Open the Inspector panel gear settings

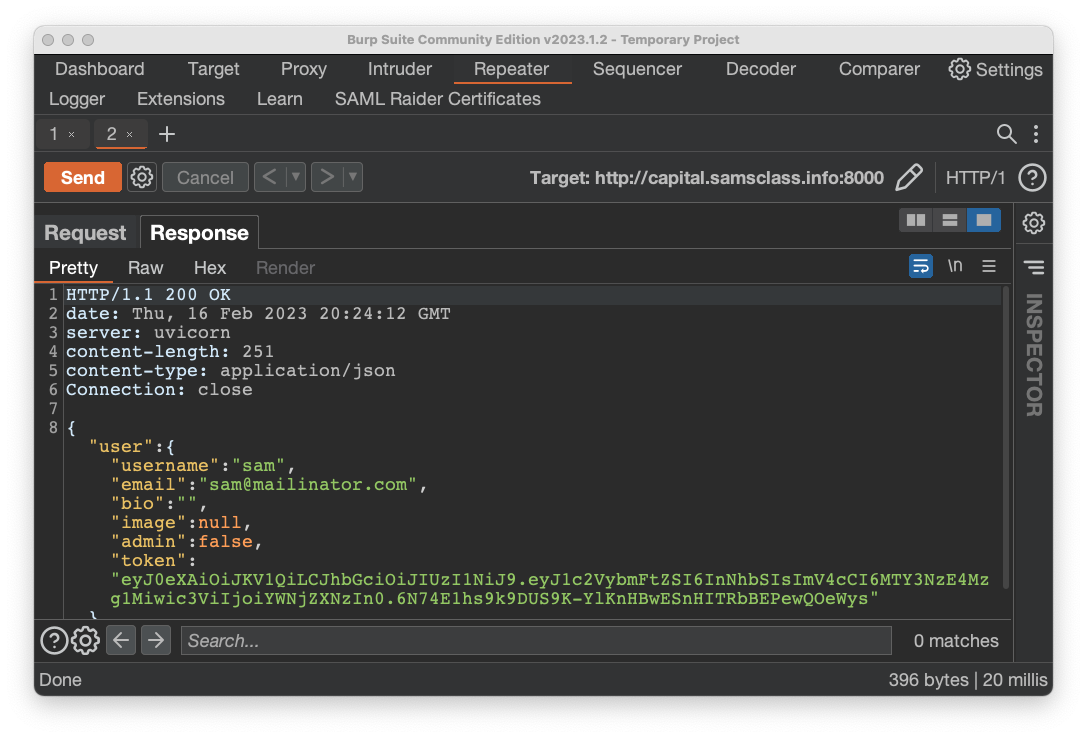tap(1033, 223)
